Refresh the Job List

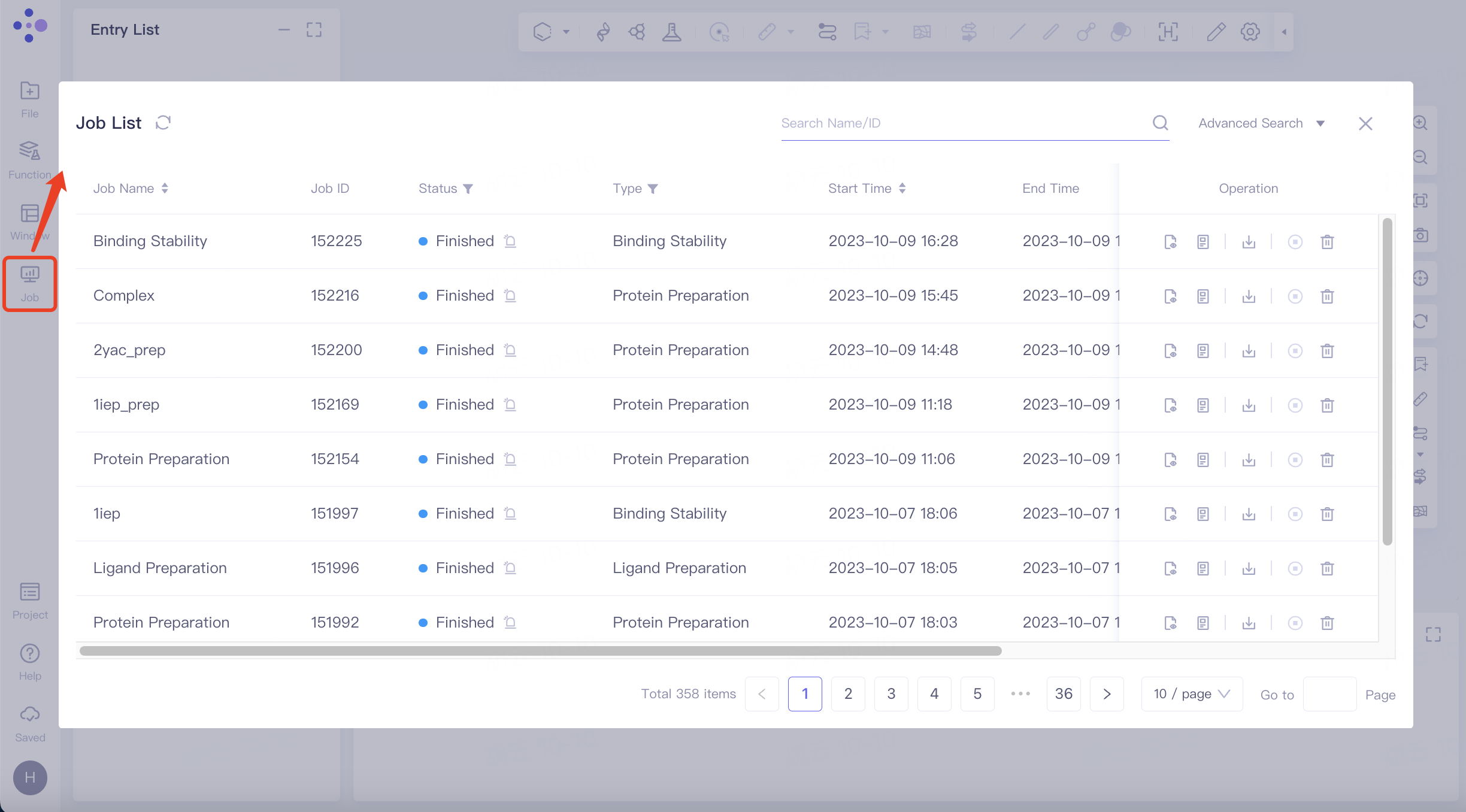tap(163, 123)
